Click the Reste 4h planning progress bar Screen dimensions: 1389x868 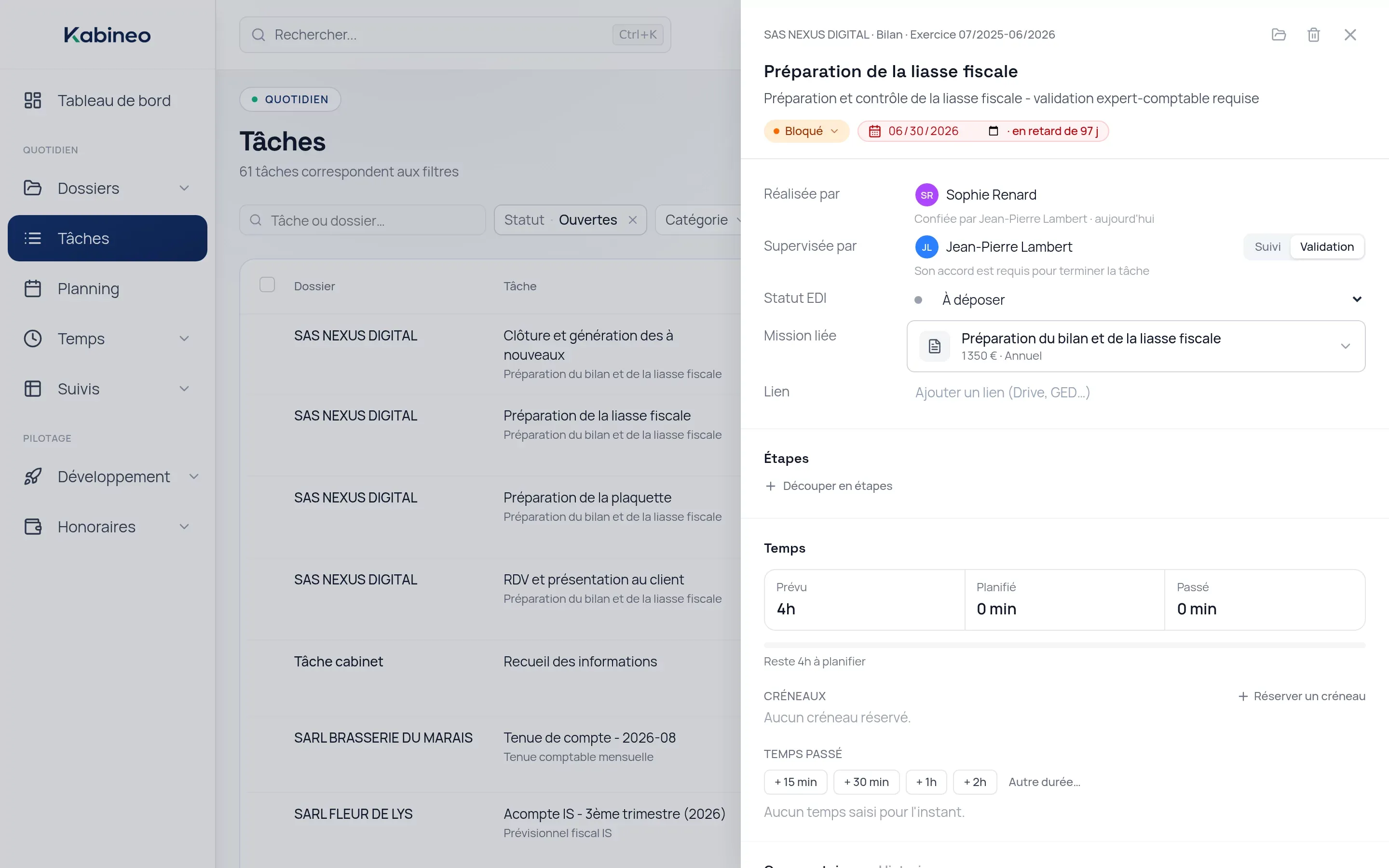tap(1064, 645)
